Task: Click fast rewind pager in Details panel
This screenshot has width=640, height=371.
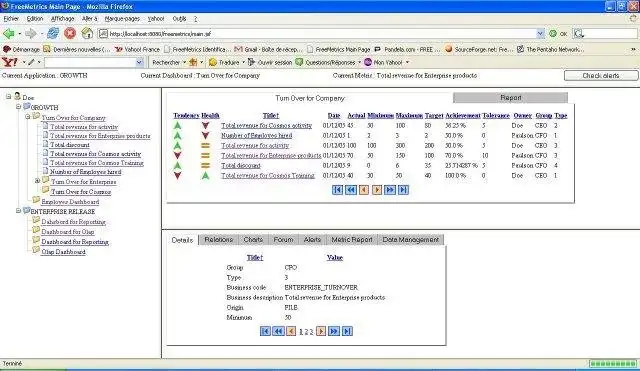Action: (x=278, y=331)
